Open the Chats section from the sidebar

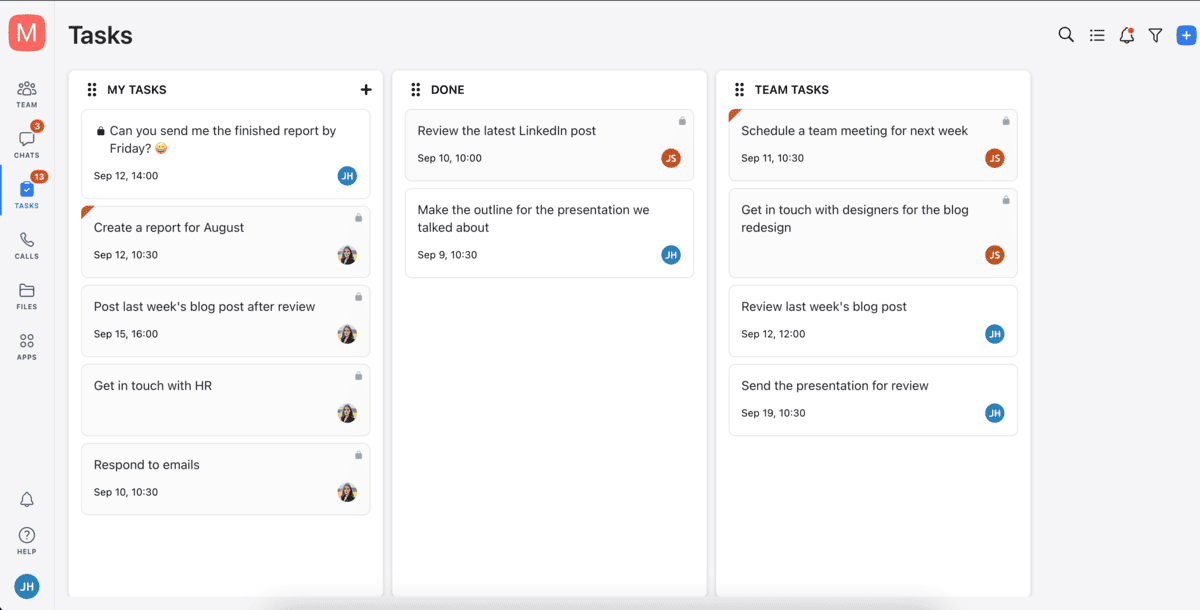[26, 140]
